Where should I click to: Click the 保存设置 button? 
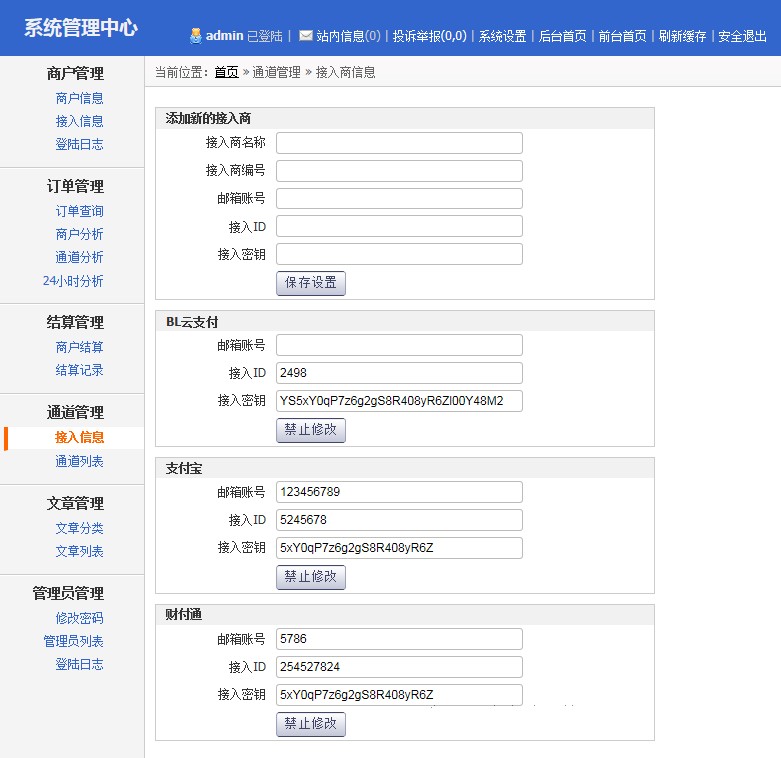point(311,283)
